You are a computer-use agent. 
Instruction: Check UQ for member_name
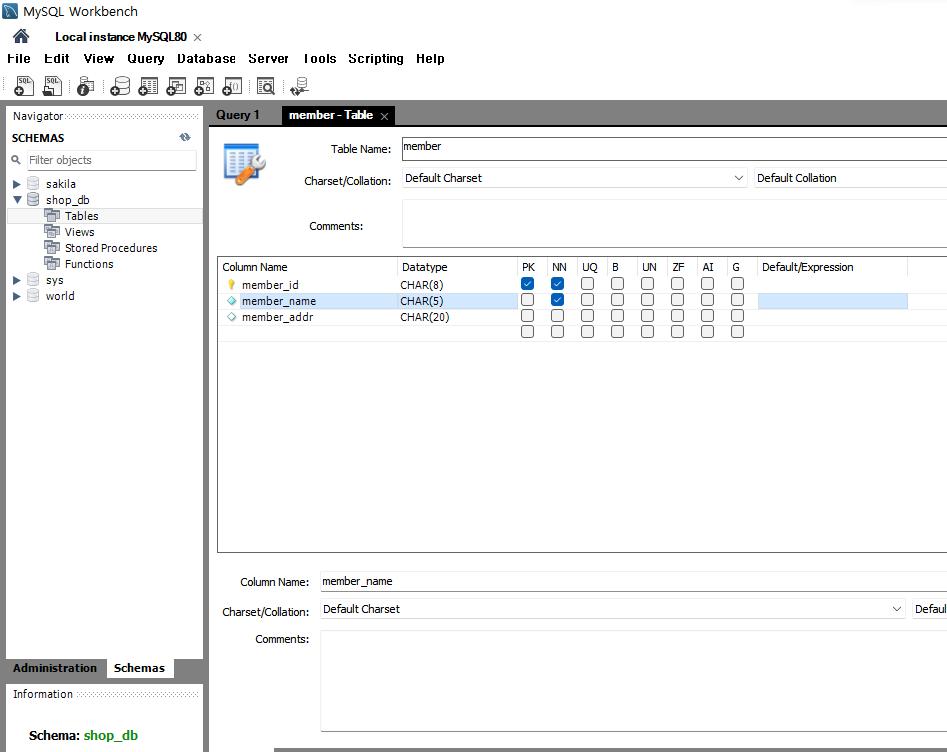click(587, 300)
